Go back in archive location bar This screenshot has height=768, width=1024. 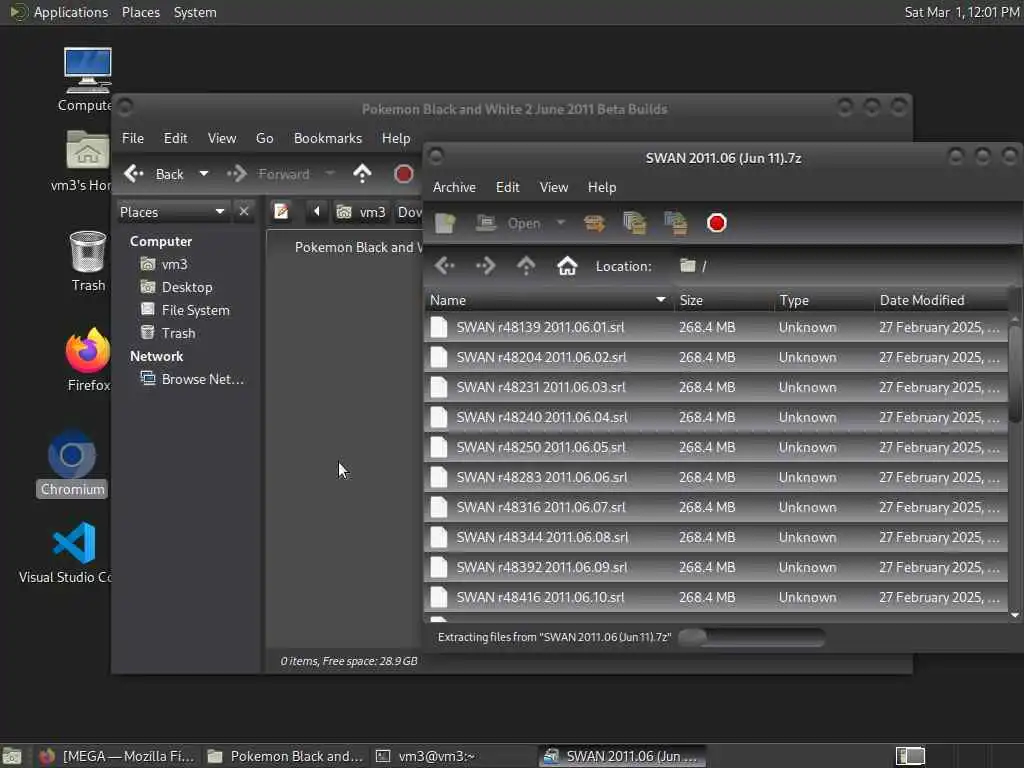[x=445, y=266]
